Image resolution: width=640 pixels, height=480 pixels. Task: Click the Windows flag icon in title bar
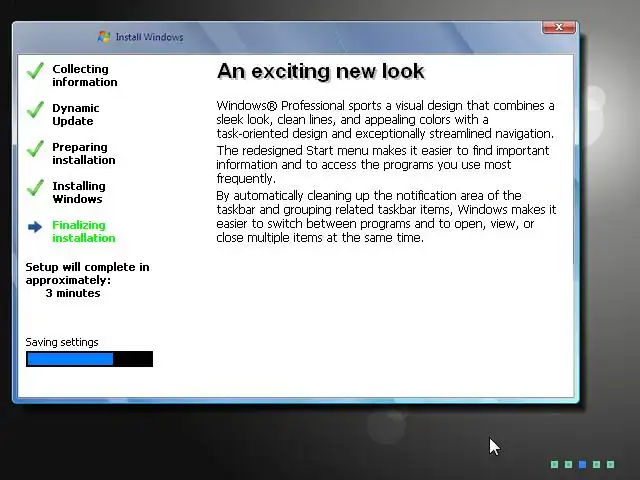[x=104, y=37]
